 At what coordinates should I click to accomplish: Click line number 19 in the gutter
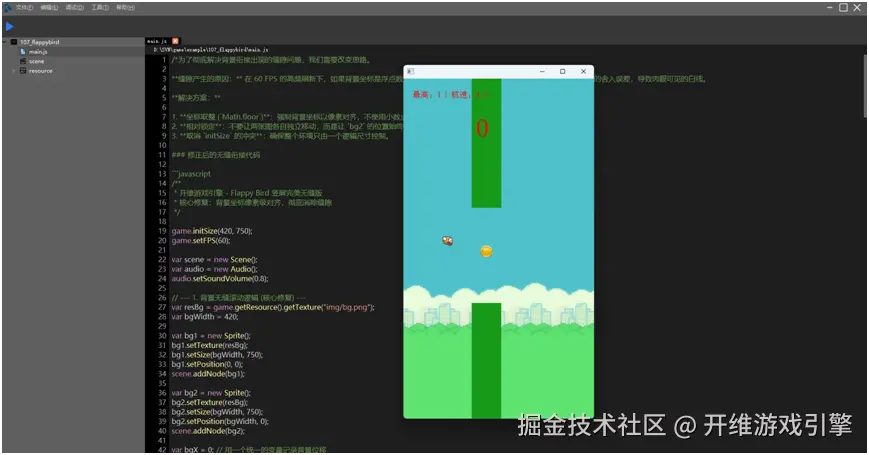point(162,231)
